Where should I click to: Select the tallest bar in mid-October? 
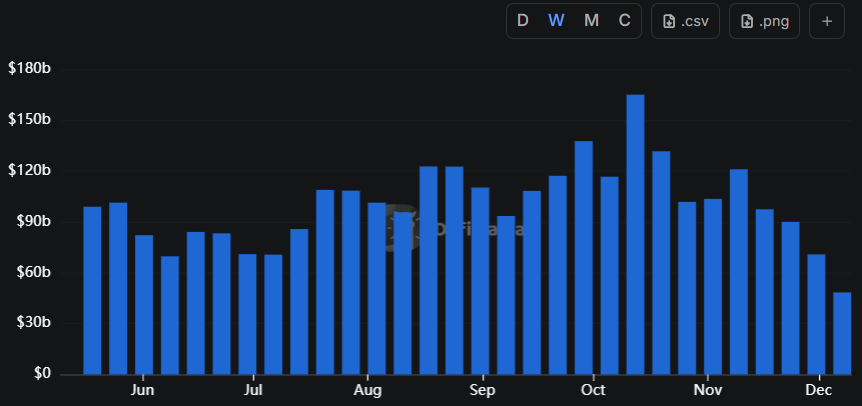[635, 235]
